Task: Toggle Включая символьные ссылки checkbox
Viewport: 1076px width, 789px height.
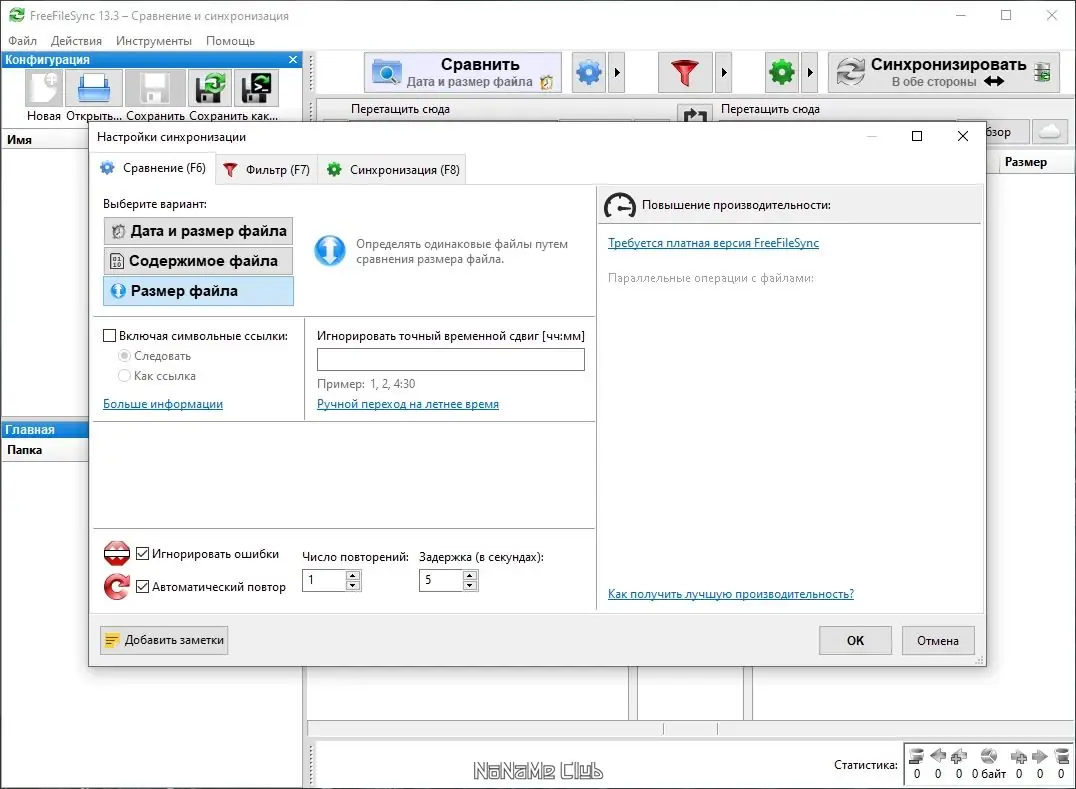Action: [109, 335]
